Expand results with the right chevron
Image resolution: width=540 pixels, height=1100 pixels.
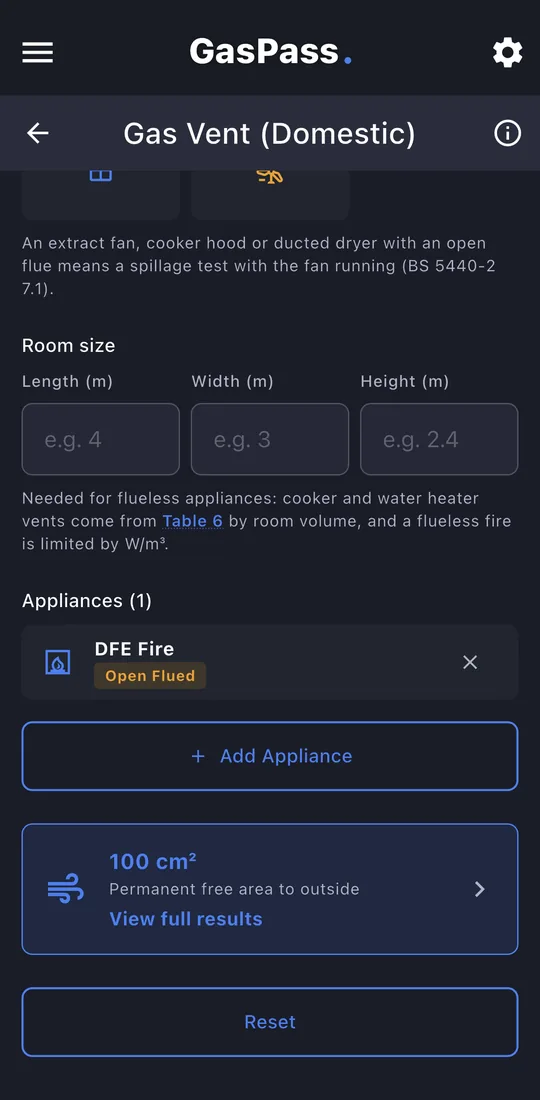pyautogui.click(x=480, y=890)
